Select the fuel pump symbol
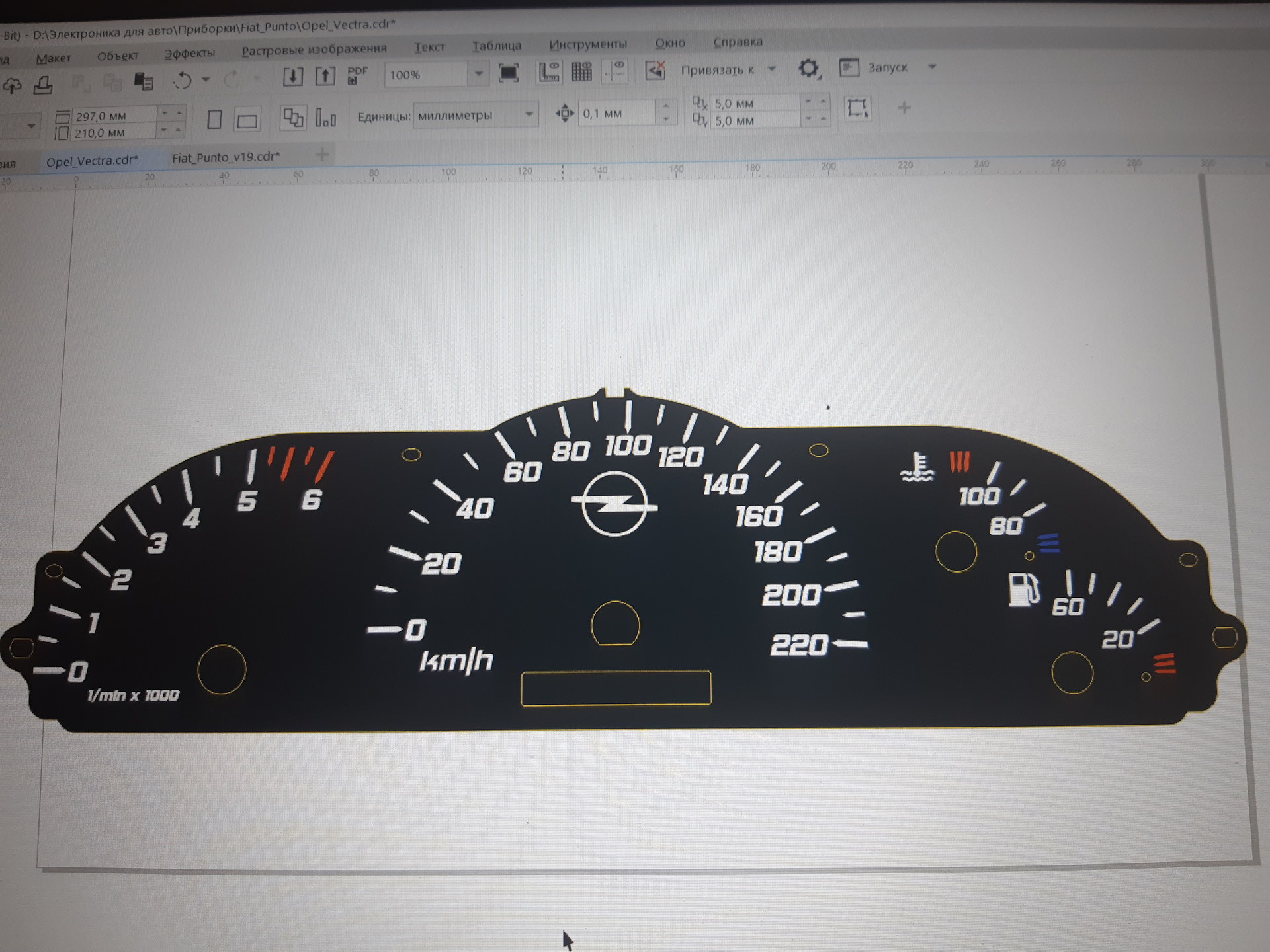This screenshot has height=952, width=1270. [1024, 589]
